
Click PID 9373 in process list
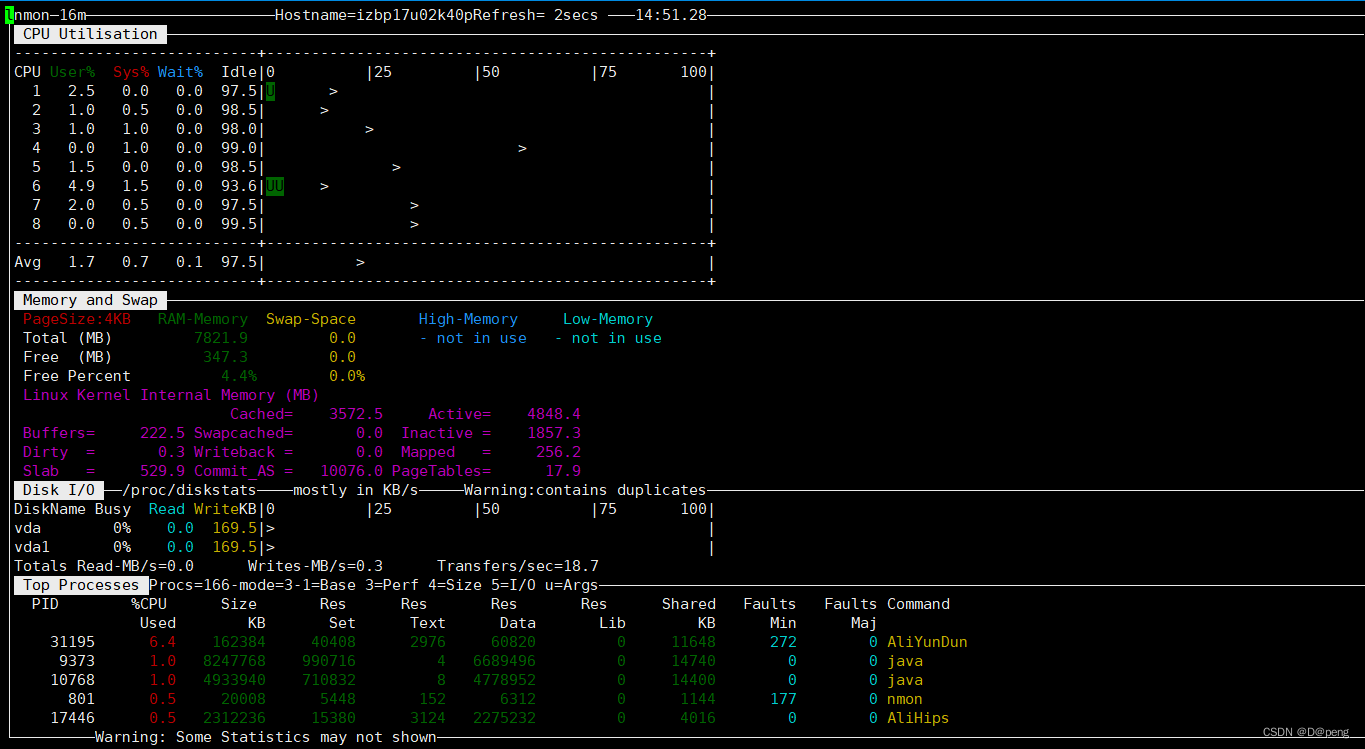[x=78, y=661]
